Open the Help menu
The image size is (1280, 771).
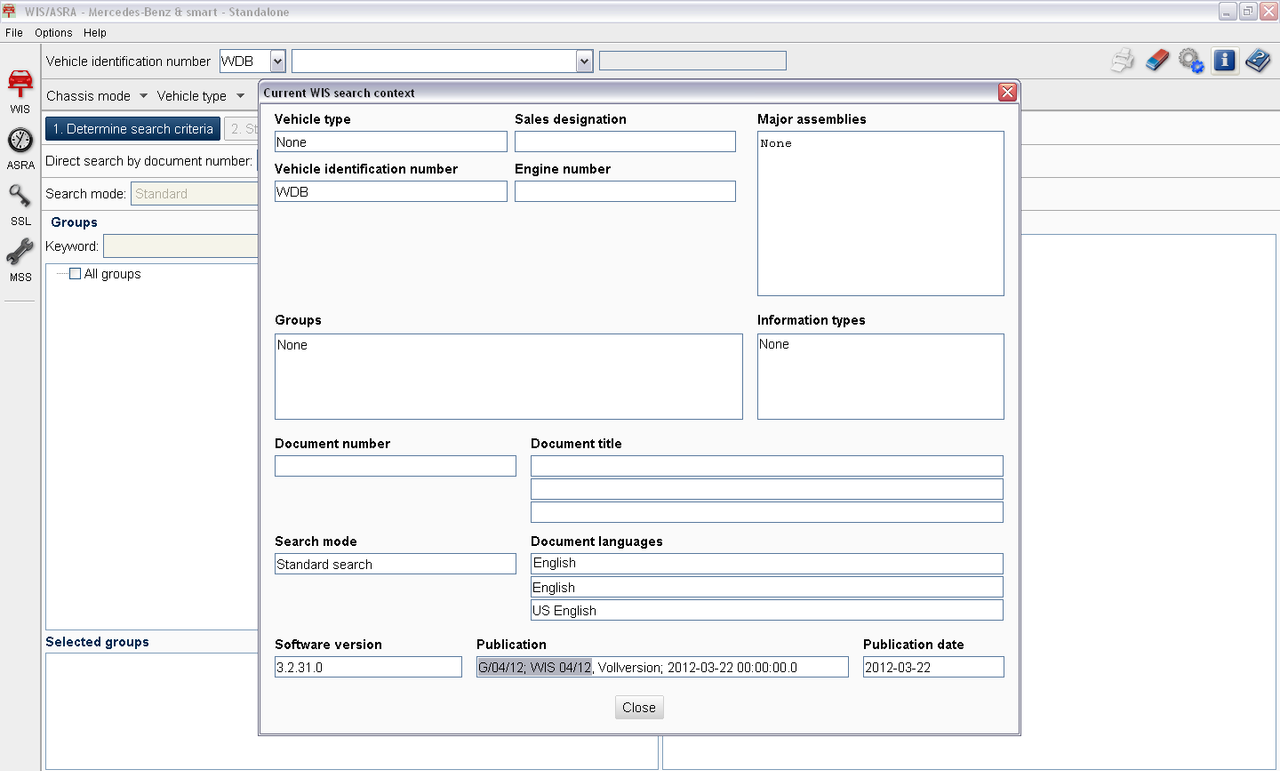[95, 33]
